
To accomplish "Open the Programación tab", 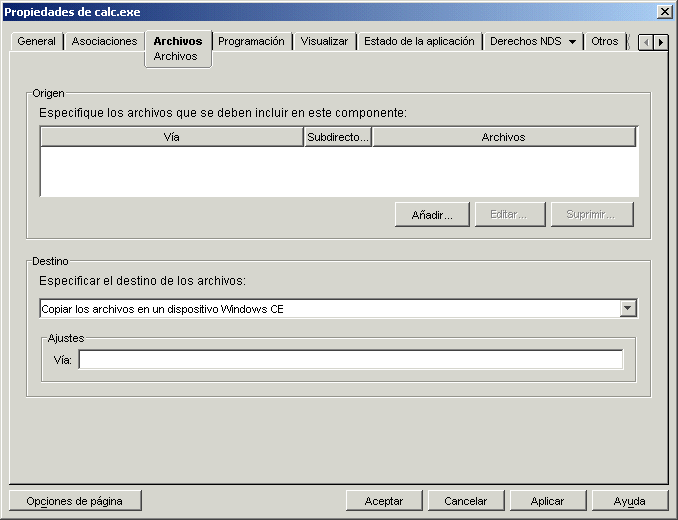I will coord(251,41).
